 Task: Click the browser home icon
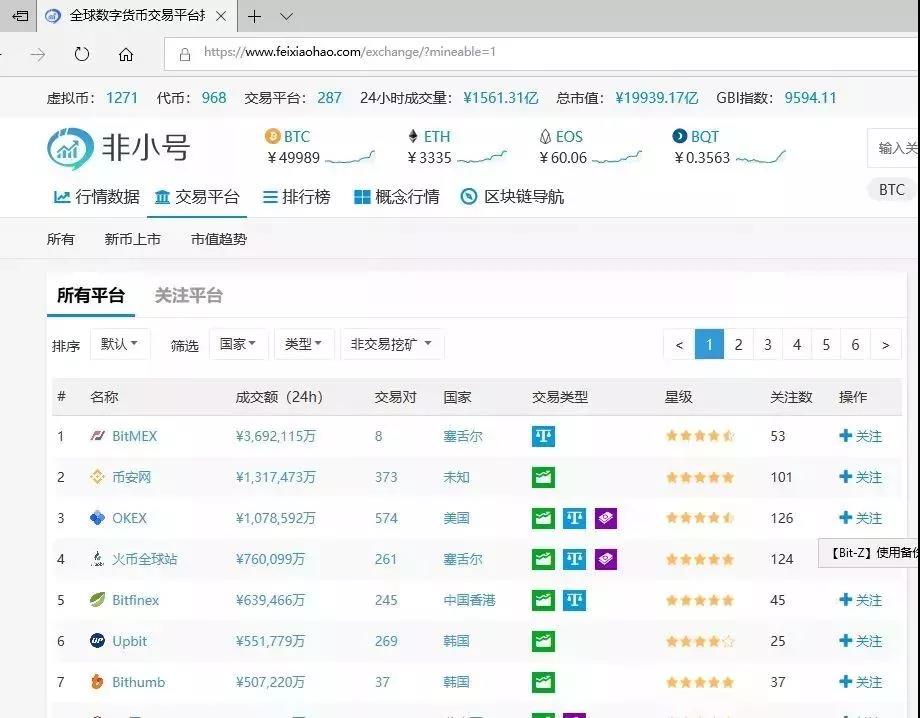126,54
